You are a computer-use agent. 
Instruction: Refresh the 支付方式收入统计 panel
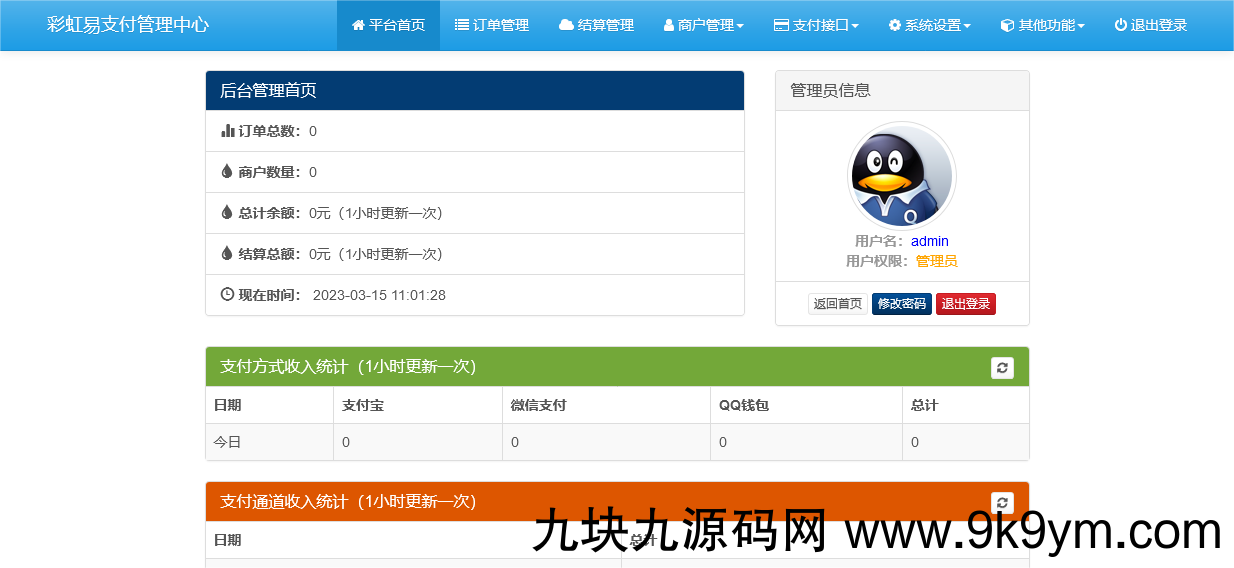click(x=1002, y=368)
